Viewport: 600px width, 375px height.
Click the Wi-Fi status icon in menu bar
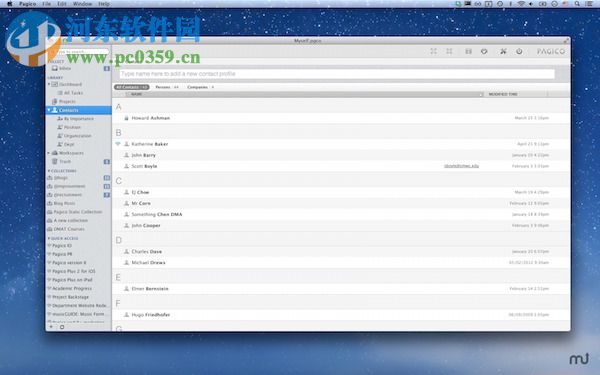coord(521,4)
